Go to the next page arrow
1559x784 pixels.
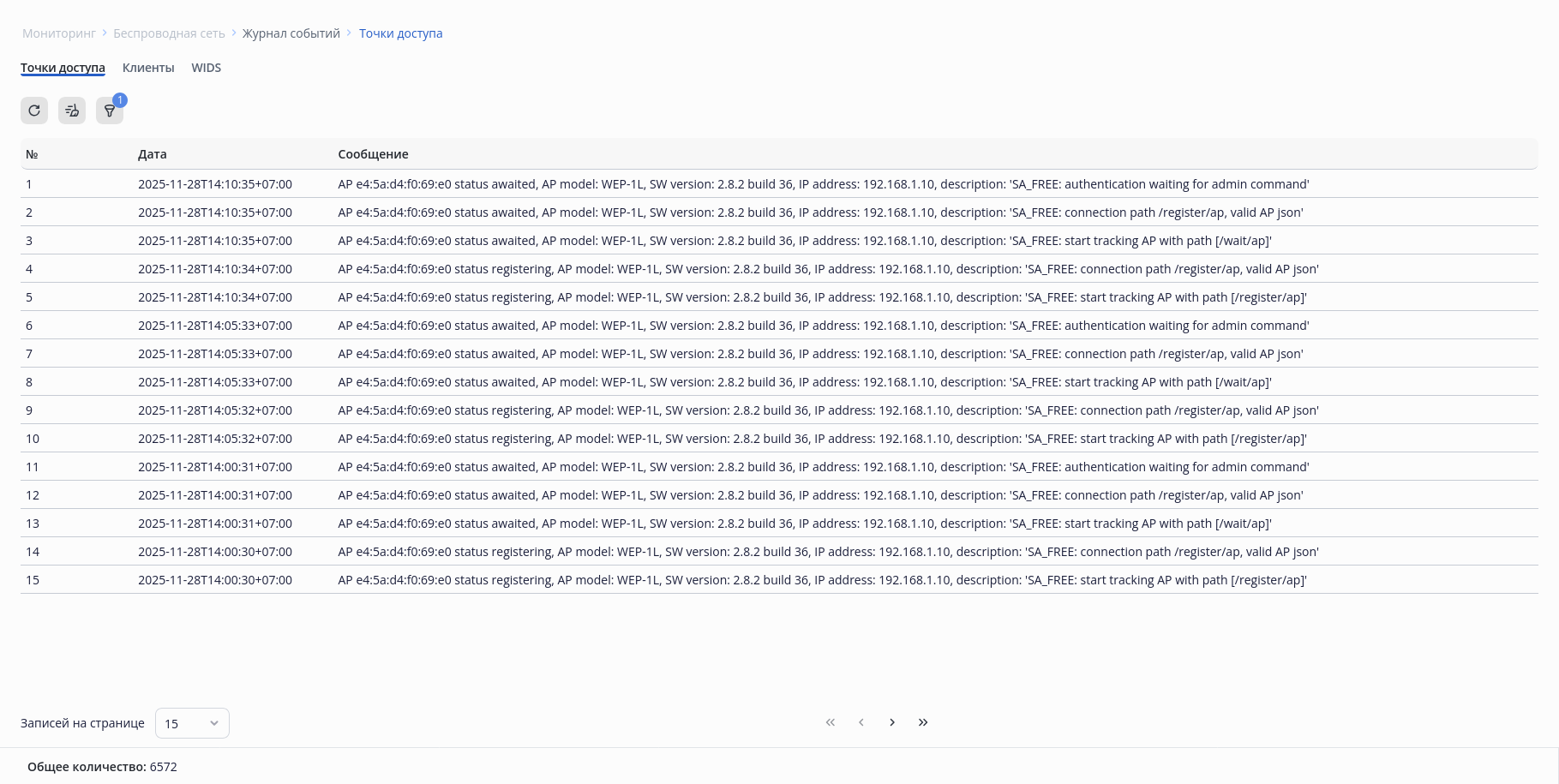click(892, 722)
